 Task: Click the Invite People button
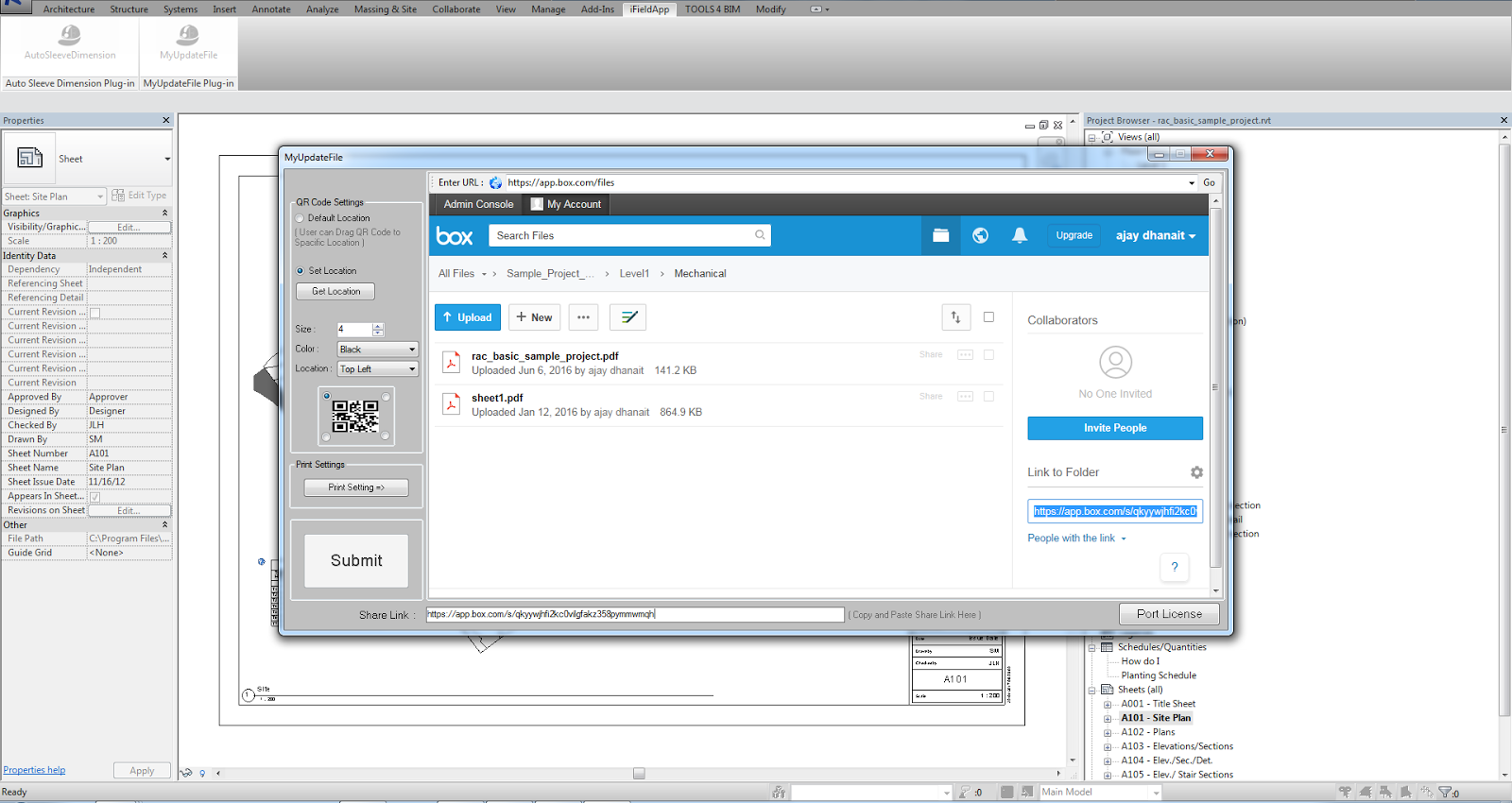(x=1115, y=428)
